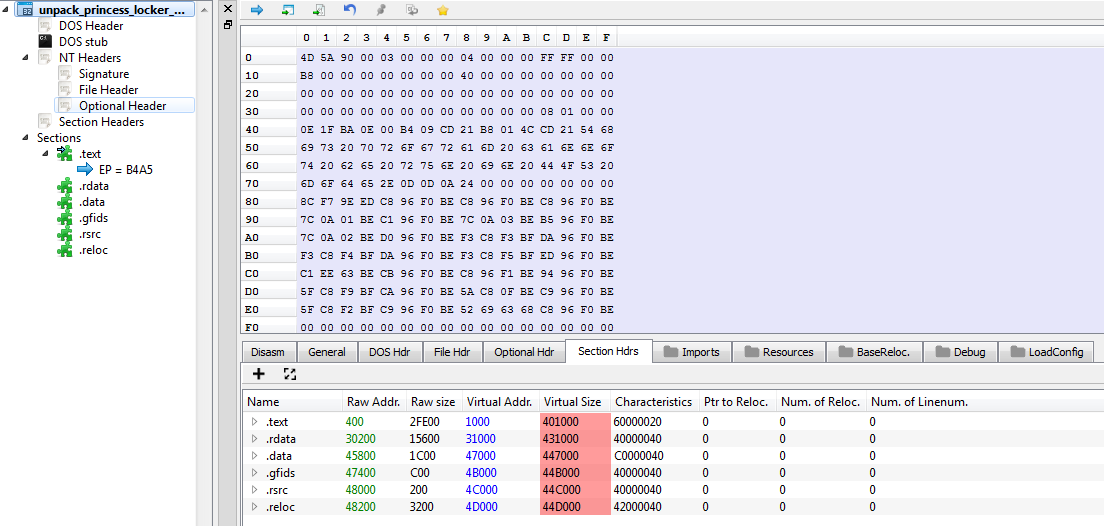Select the Section Hdrs tab
This screenshot has height=526, width=1104.
pyautogui.click(x=608, y=351)
